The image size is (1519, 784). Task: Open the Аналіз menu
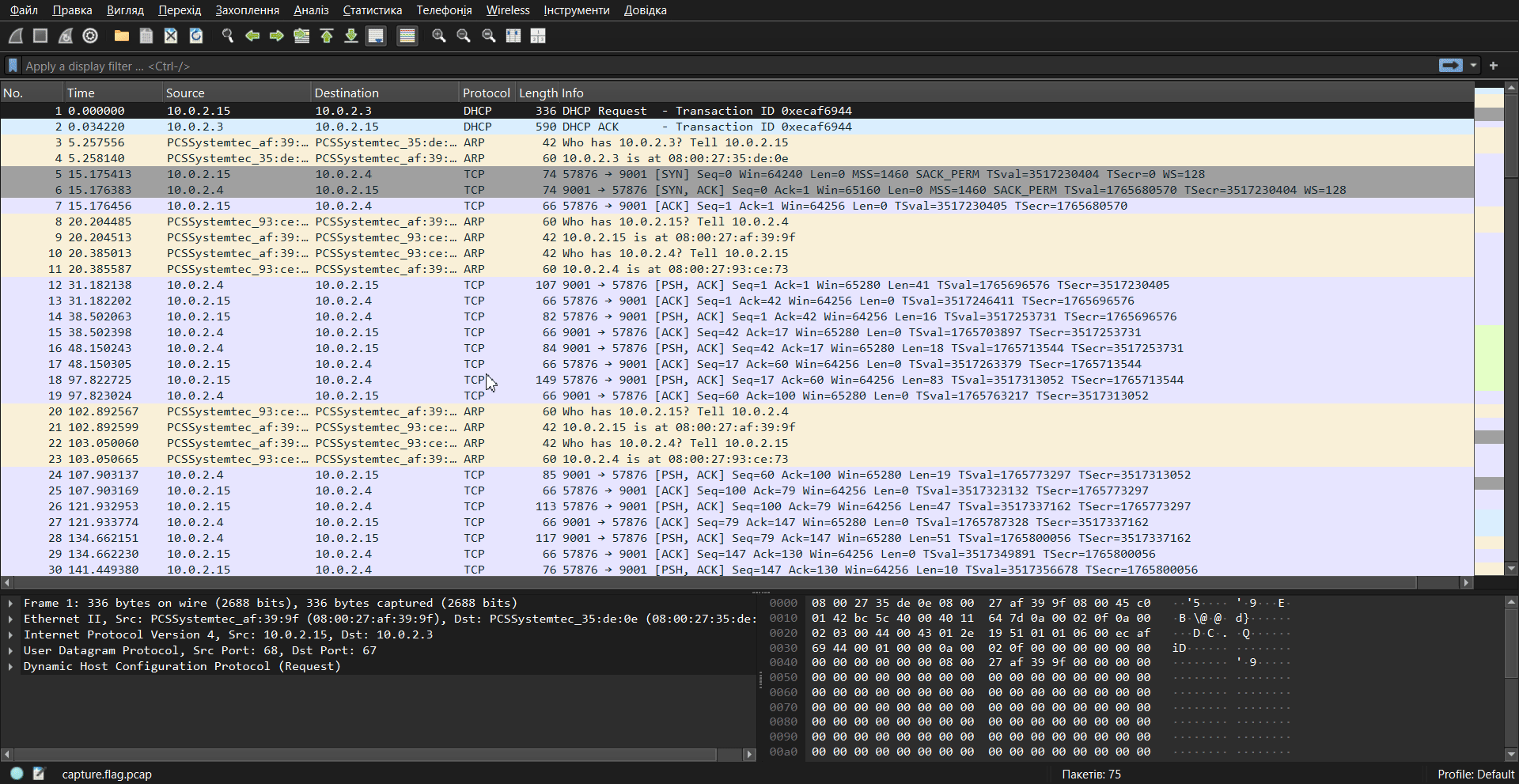[x=311, y=10]
